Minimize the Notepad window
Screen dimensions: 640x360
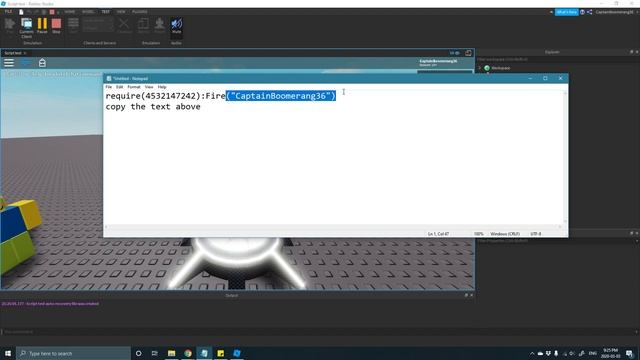530,78
